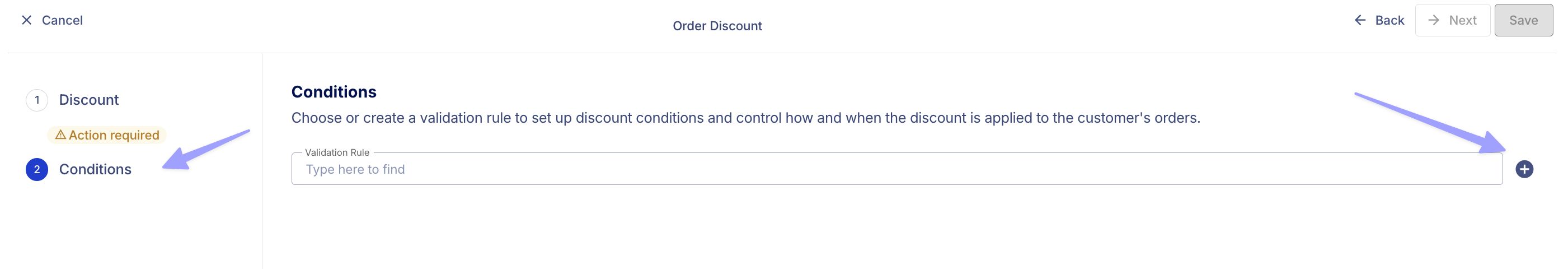Click the discount conditions description text

[745, 118]
